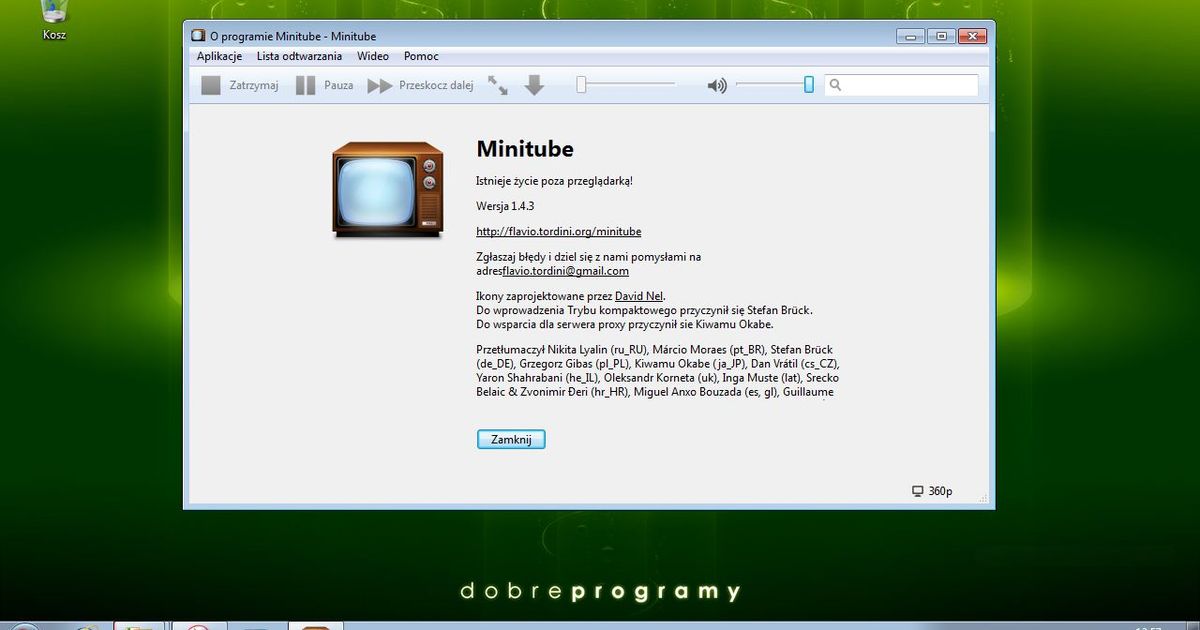Open the Lista odtwarzania menu
The image size is (1200, 630).
point(299,57)
